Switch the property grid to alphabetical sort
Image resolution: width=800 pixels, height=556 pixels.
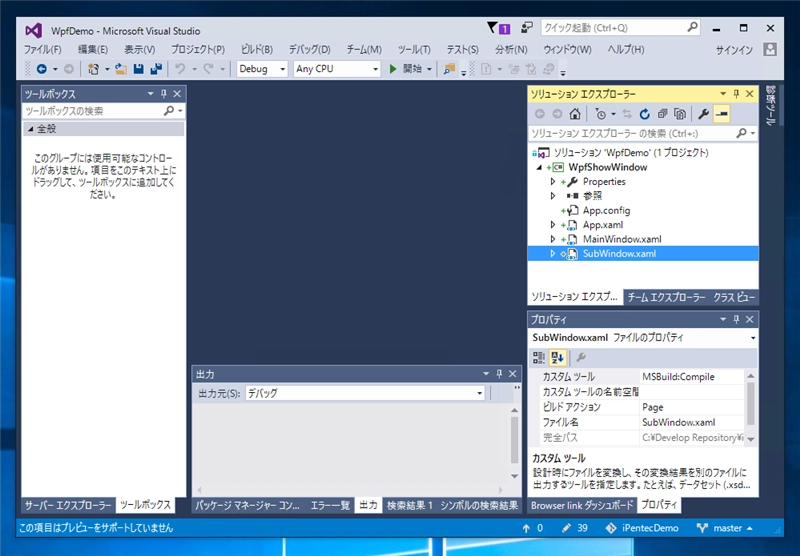557,358
